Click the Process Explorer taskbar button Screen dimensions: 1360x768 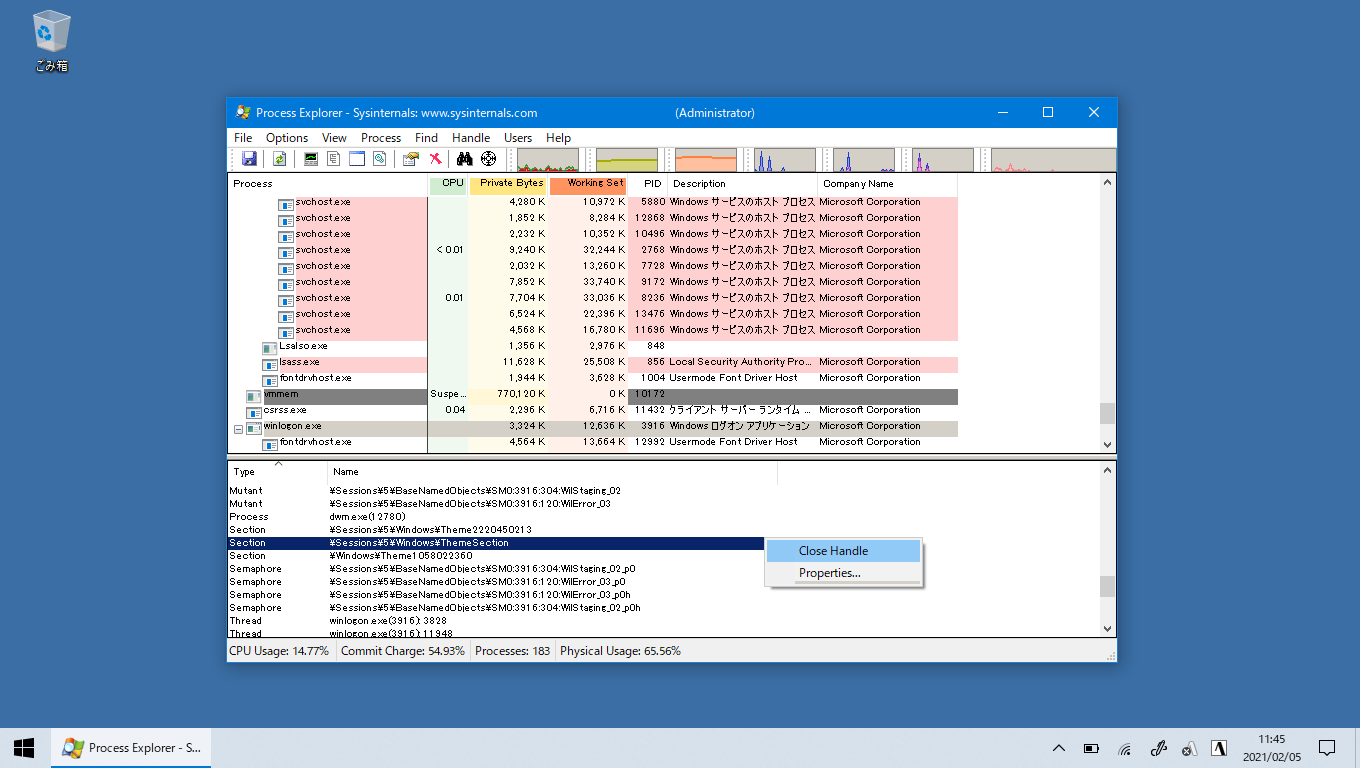pyautogui.click(x=131, y=747)
